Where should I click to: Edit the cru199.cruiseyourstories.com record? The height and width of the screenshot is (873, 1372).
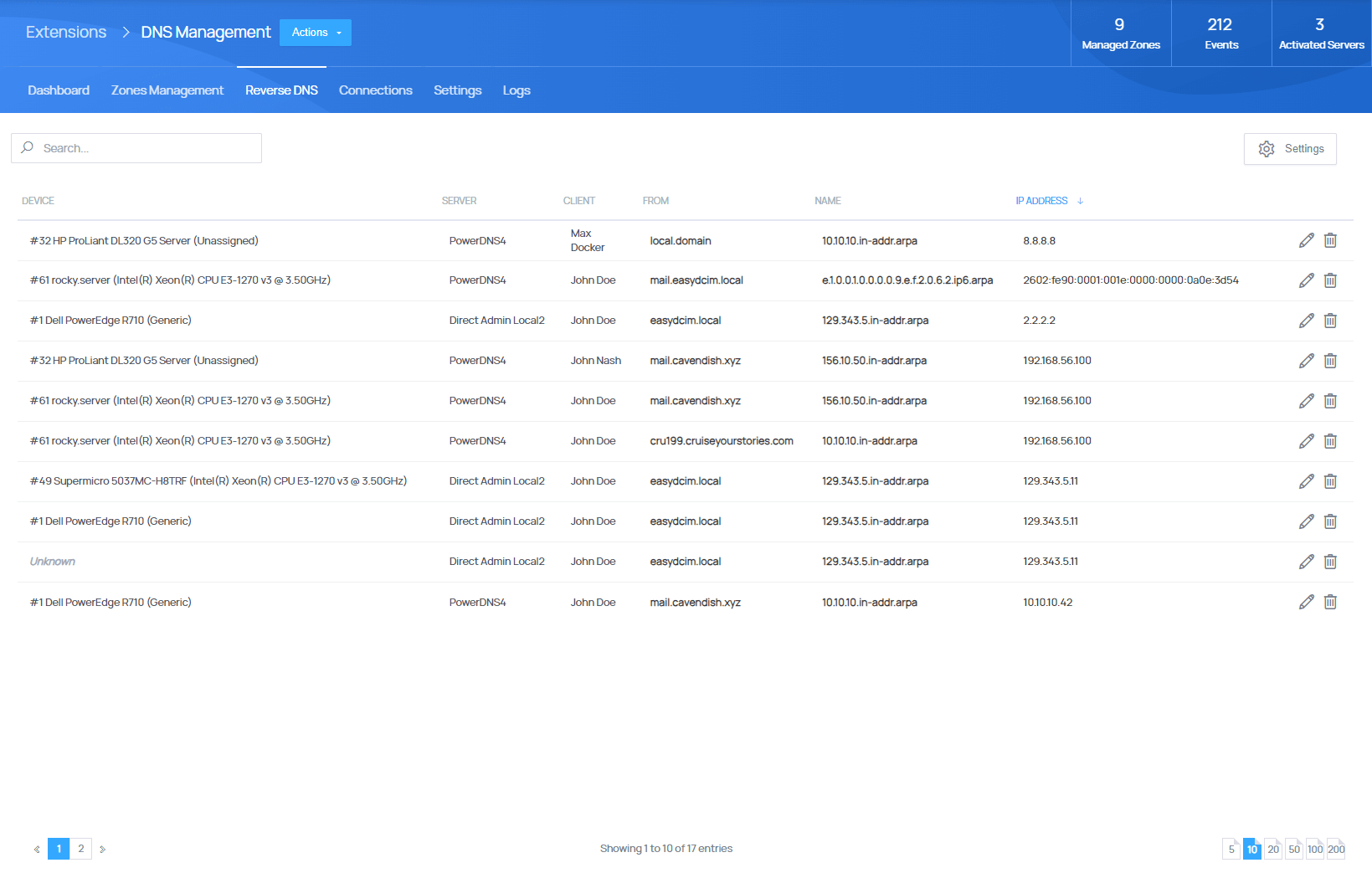[x=1307, y=441]
